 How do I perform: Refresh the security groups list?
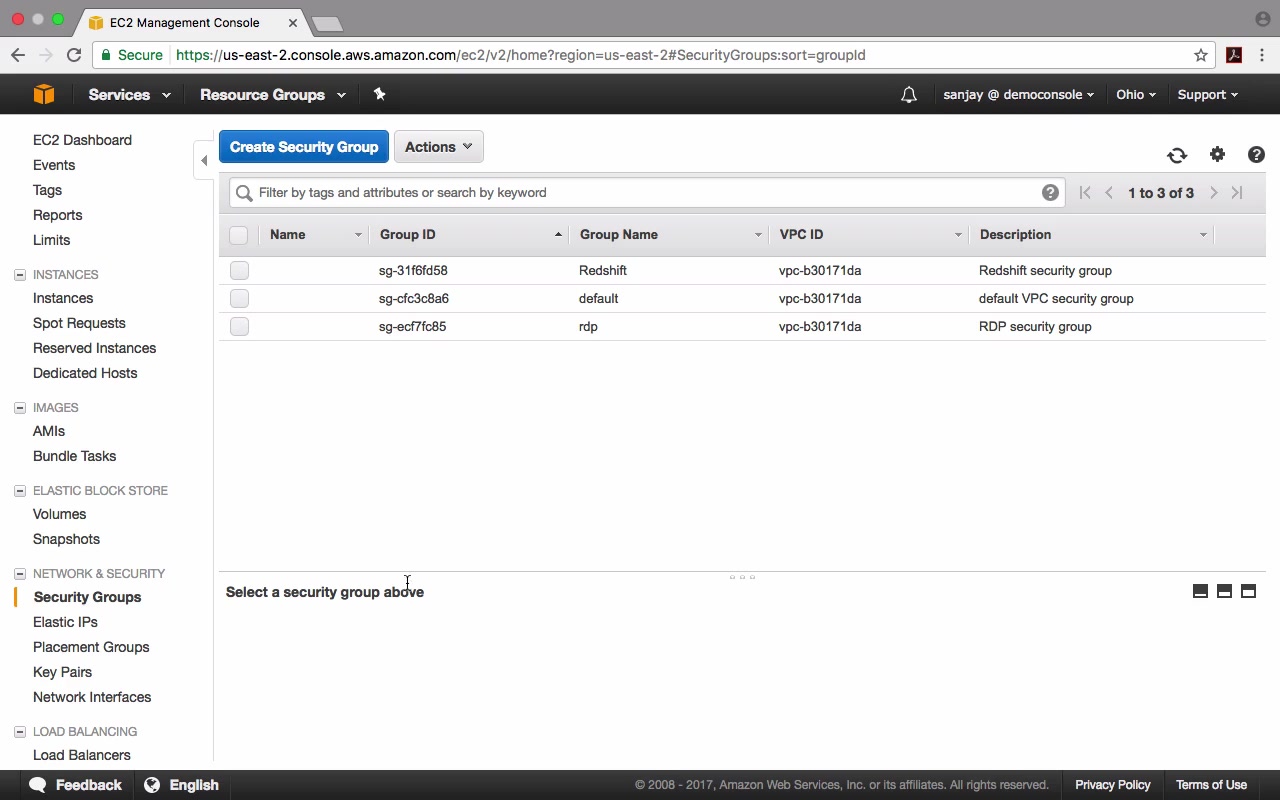click(x=1177, y=155)
